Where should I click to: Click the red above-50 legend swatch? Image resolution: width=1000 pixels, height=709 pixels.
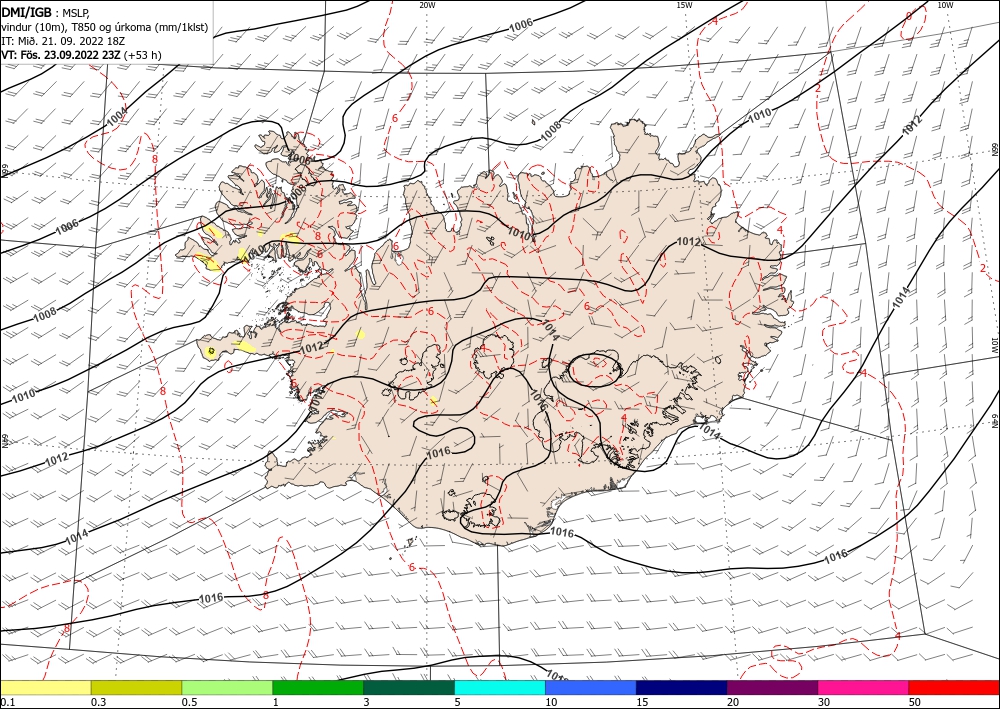tap(954, 687)
